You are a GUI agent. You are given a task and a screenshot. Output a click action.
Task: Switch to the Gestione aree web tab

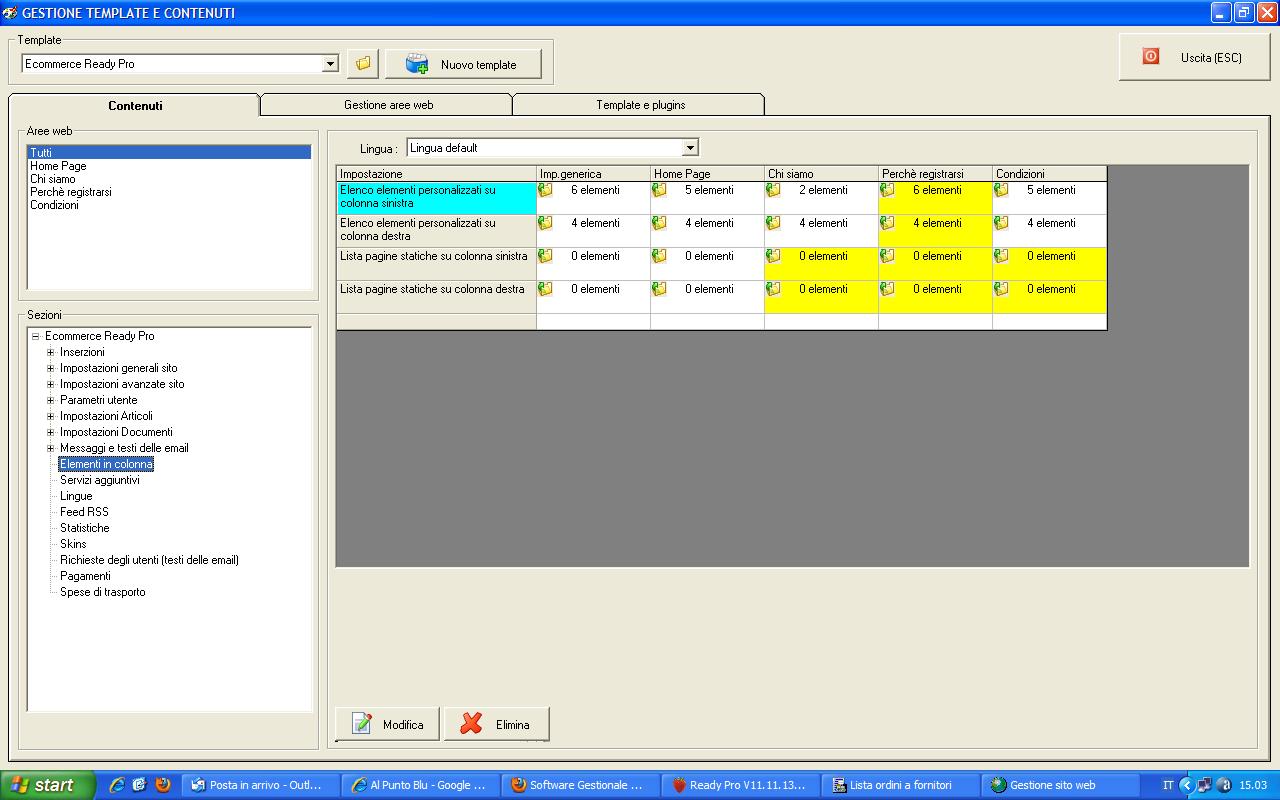coord(388,105)
